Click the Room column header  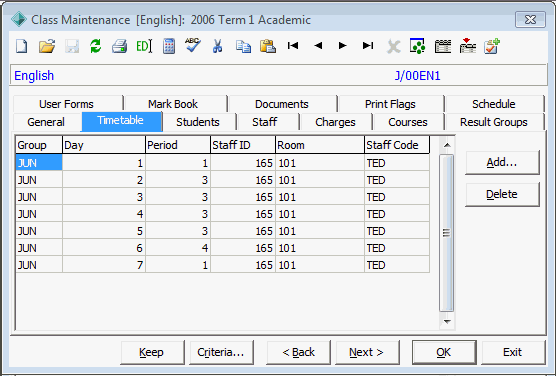tap(320, 145)
